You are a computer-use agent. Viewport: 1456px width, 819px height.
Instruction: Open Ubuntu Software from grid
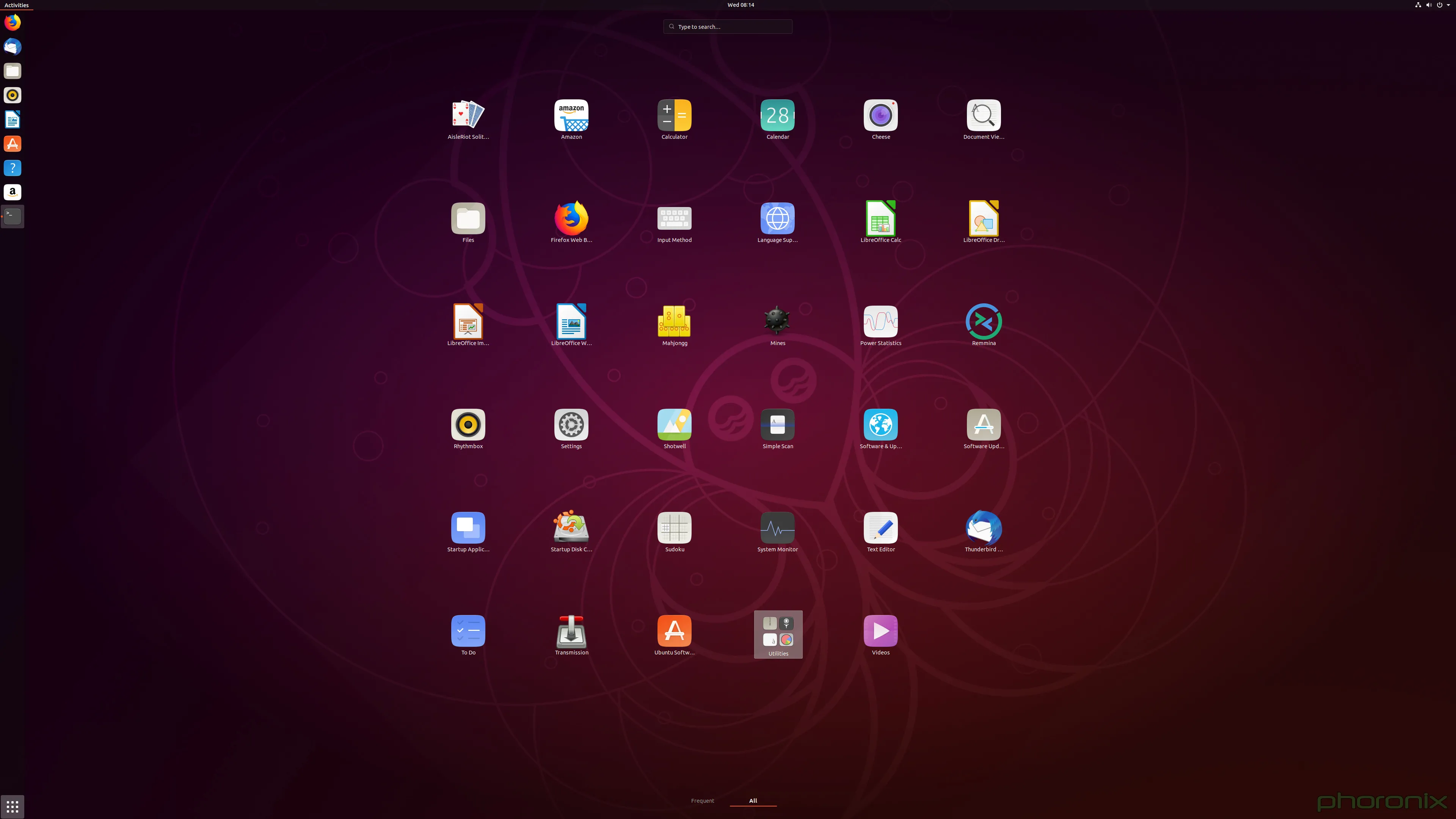(x=674, y=635)
